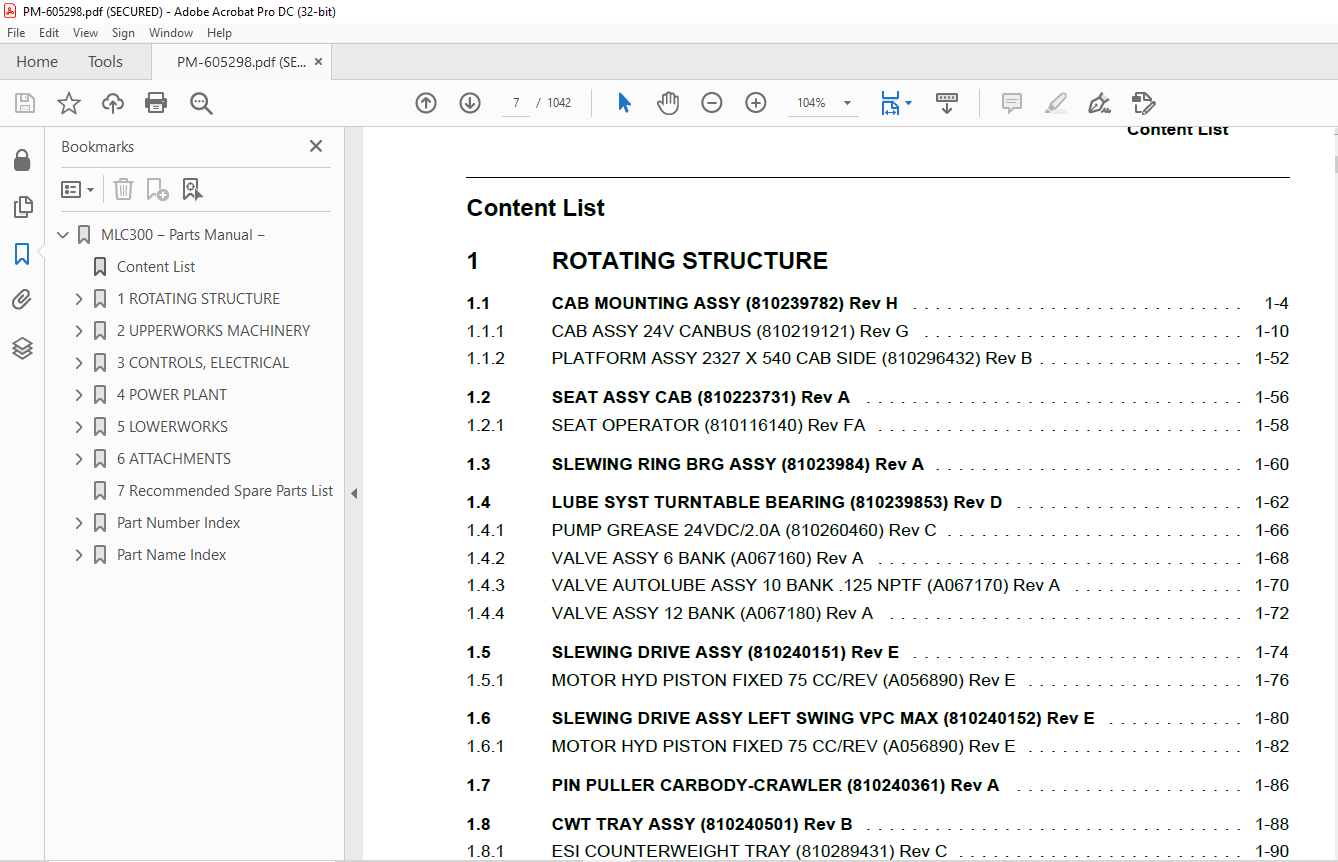
Task: Select the Content List bookmark
Action: pyautogui.click(x=156, y=267)
